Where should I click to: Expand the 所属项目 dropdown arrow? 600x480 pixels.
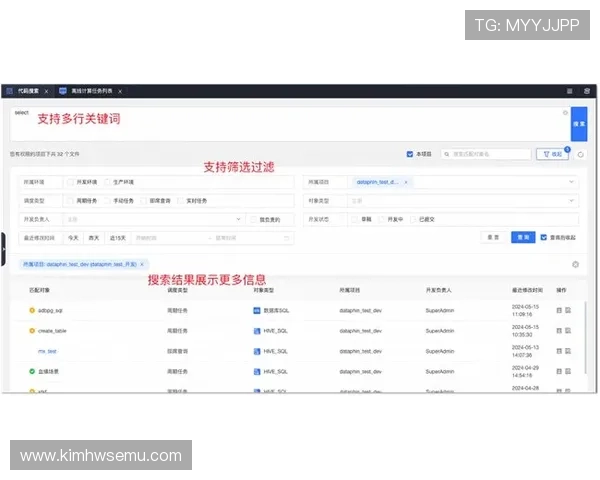[571, 182]
